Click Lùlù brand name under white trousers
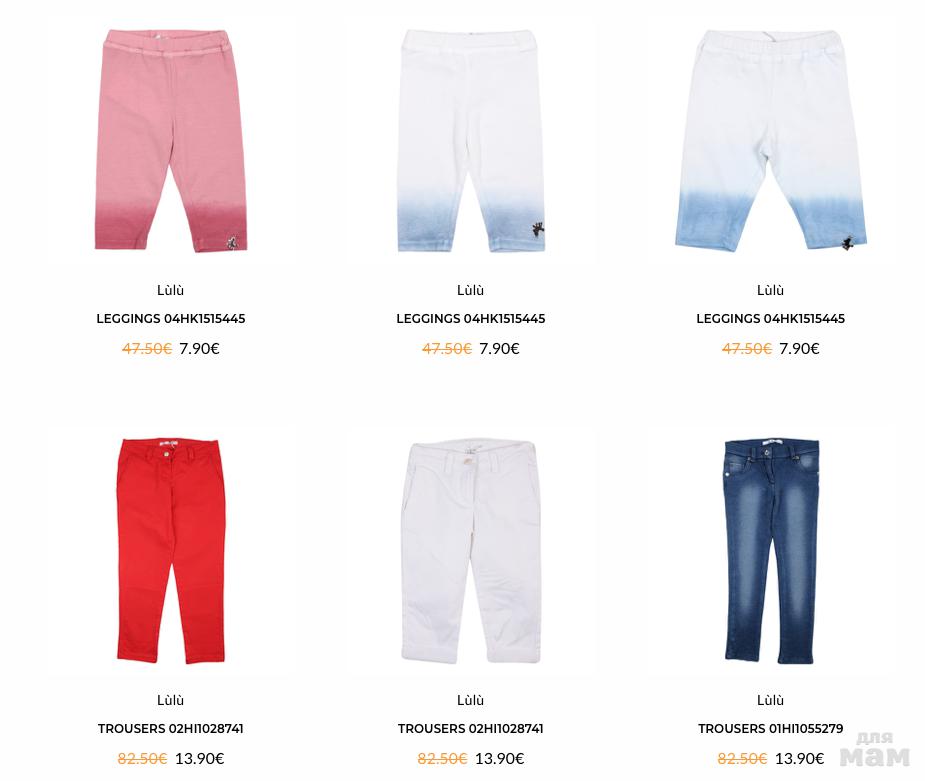Image resolution: width=925 pixels, height=781 pixels. coord(471,700)
